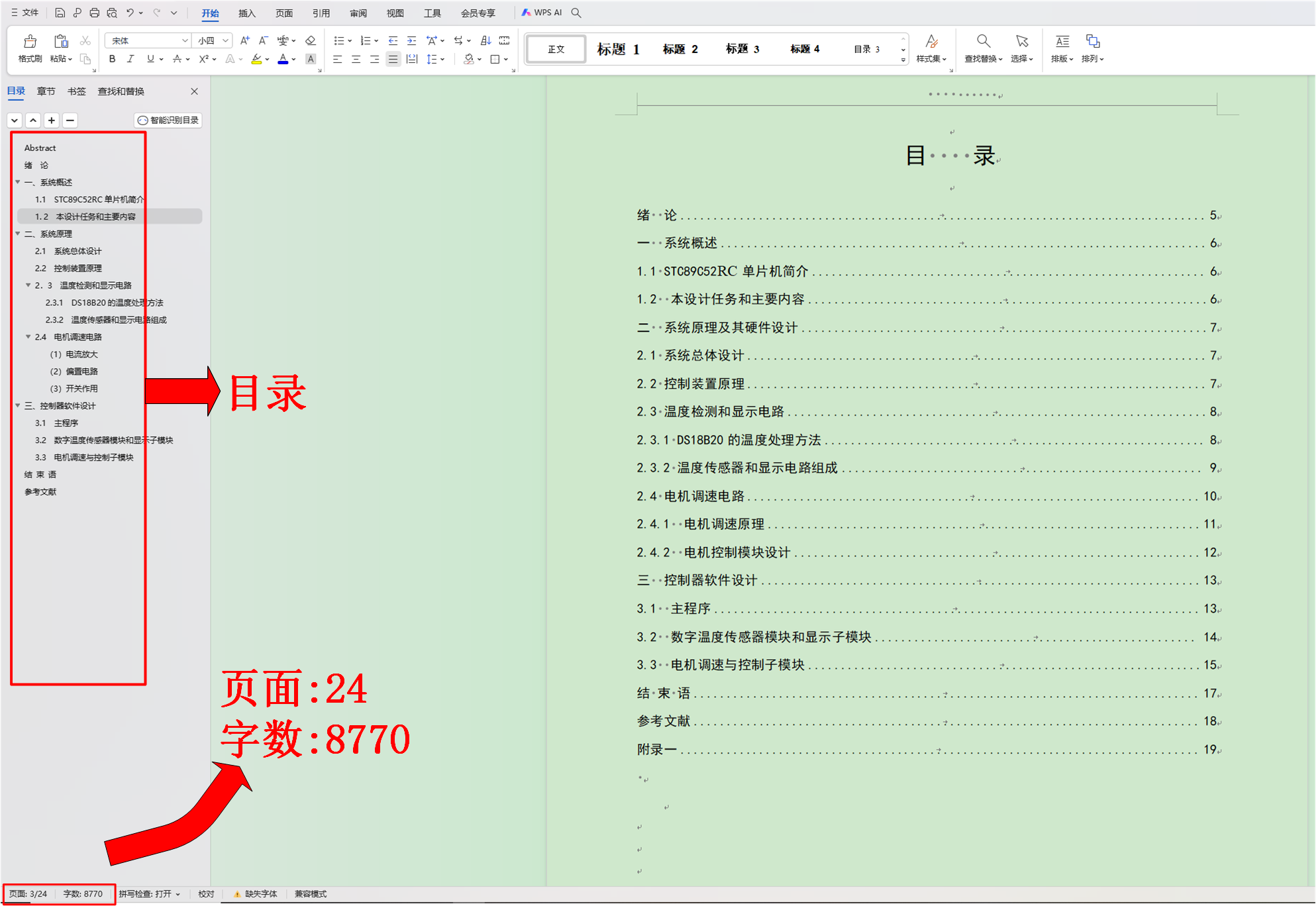Viewport: 1316px width, 906px height.
Task: Toggle Strikethrough formatting
Action: point(177,59)
